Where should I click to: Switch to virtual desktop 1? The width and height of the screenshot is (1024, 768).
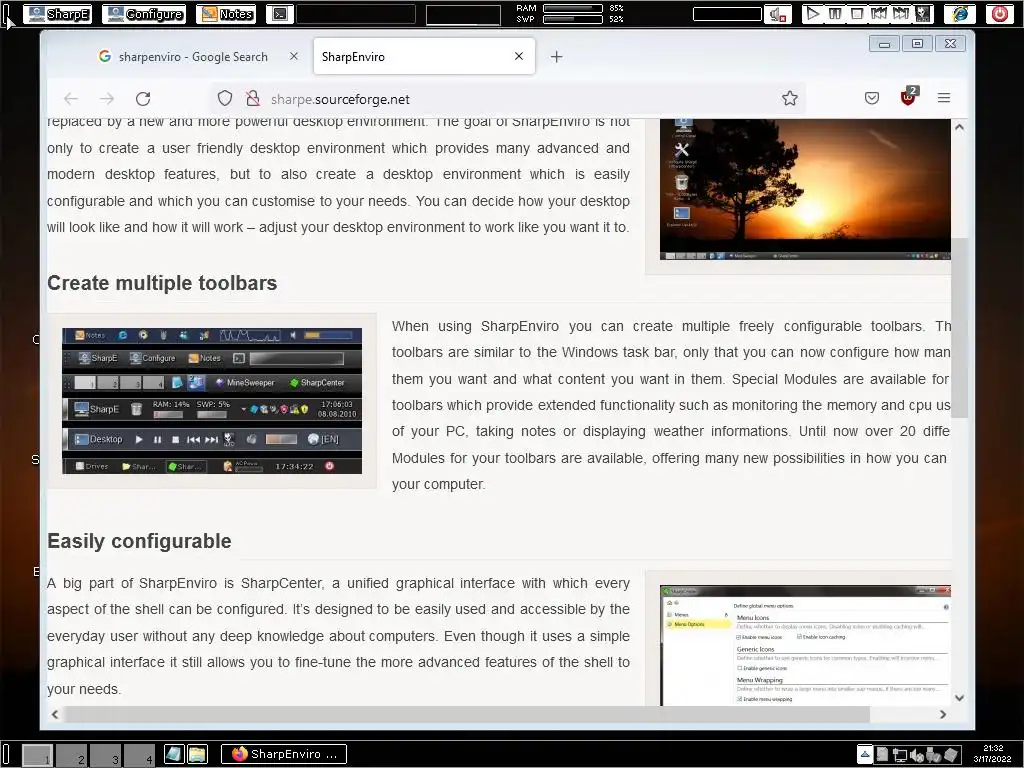click(x=38, y=755)
